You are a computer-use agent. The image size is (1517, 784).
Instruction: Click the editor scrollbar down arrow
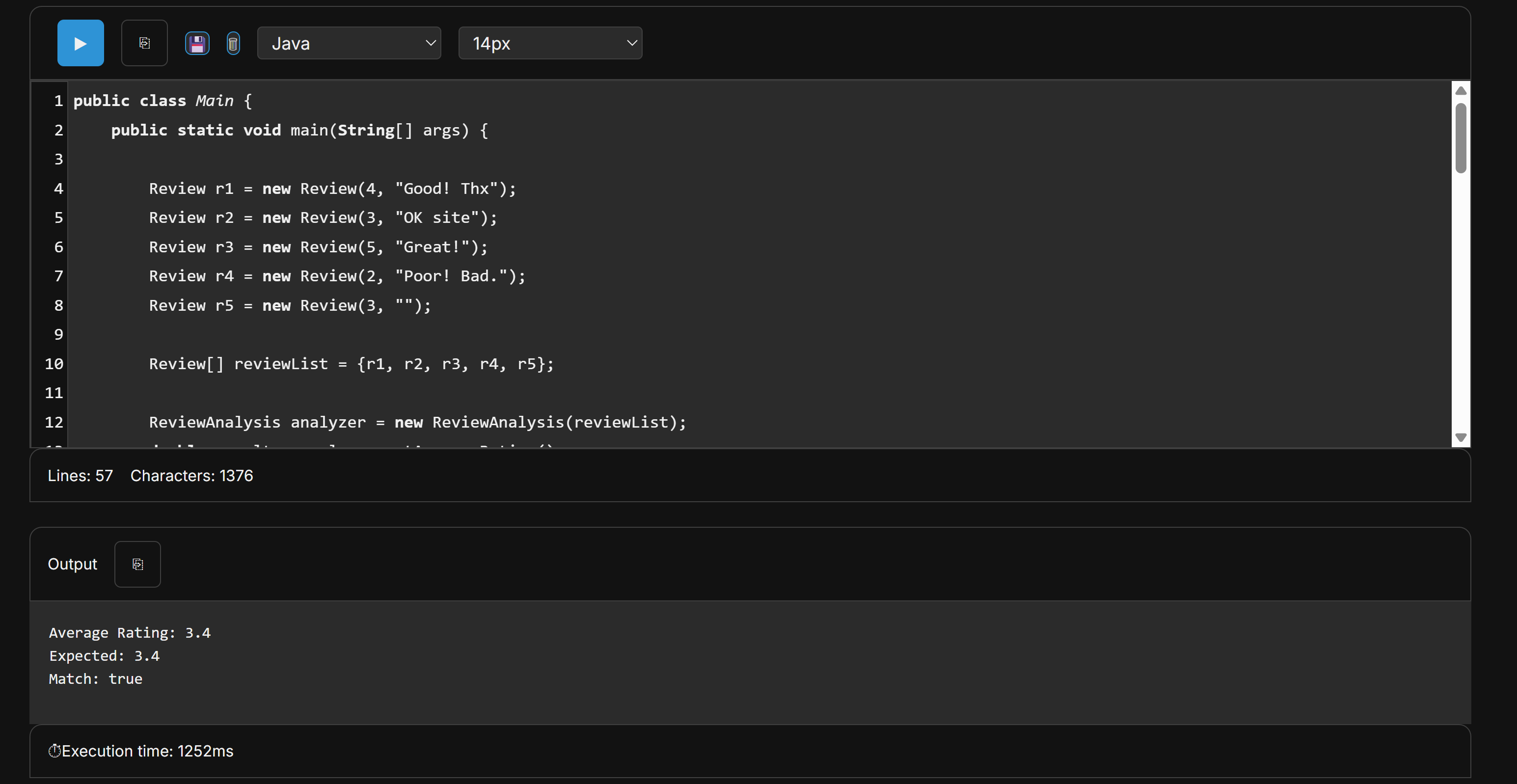1461,437
